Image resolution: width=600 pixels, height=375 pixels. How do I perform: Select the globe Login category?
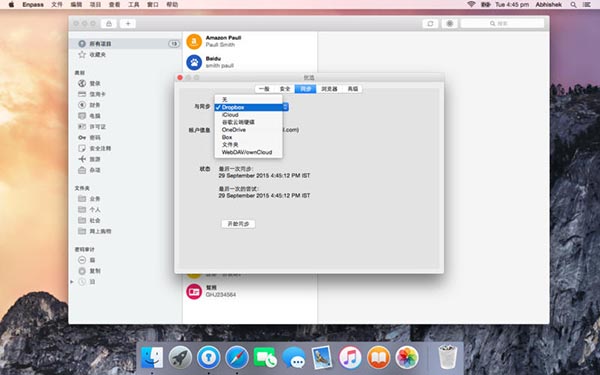click(89, 83)
